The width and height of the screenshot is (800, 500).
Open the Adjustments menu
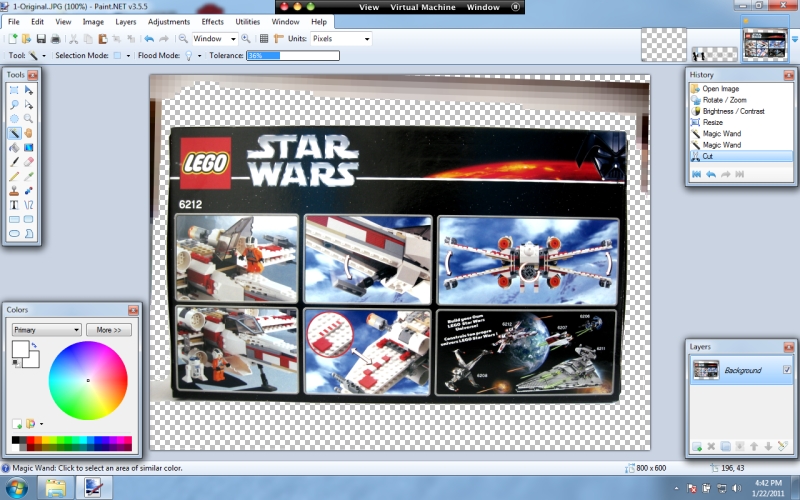pyautogui.click(x=169, y=22)
